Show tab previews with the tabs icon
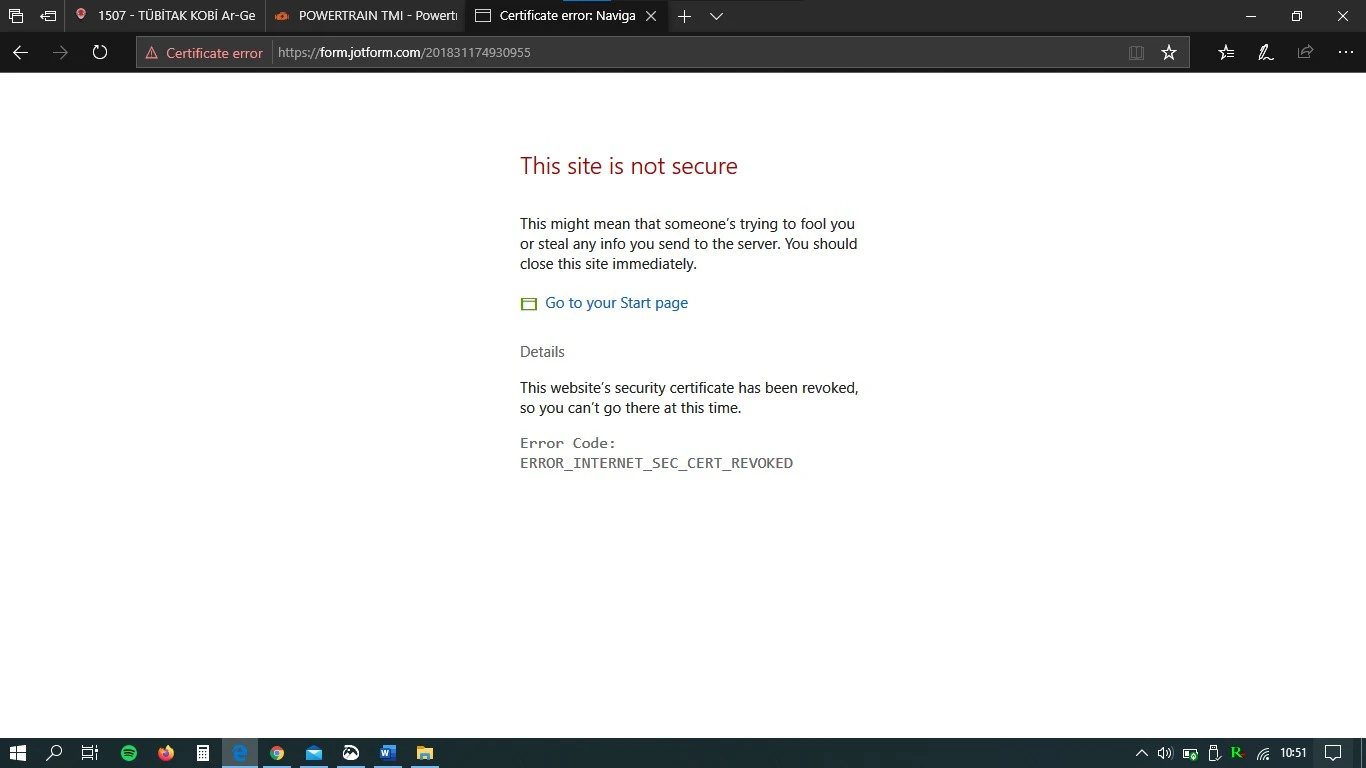 click(x=15, y=15)
